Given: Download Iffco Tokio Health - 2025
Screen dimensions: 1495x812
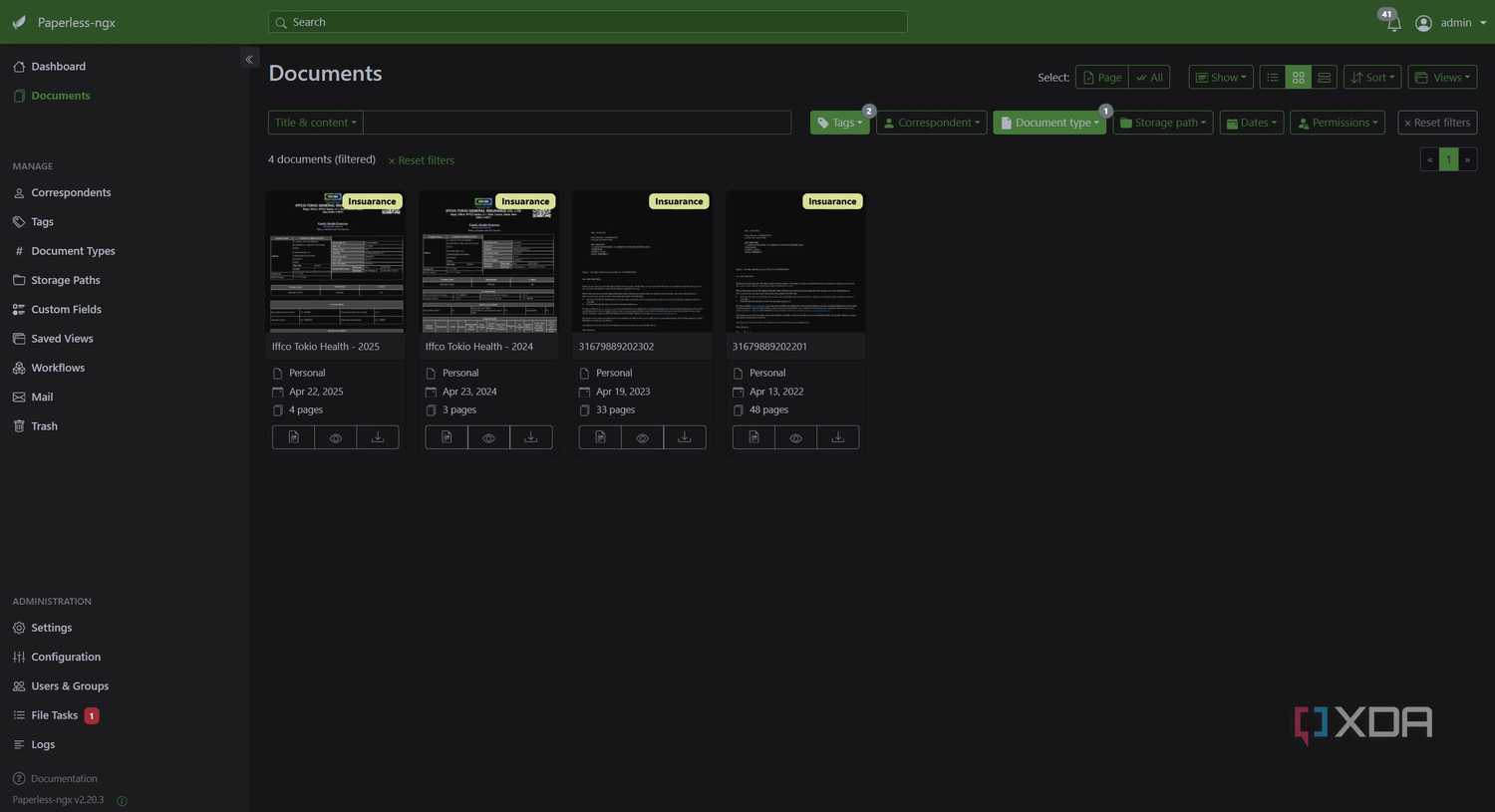Looking at the screenshot, I should (x=378, y=437).
